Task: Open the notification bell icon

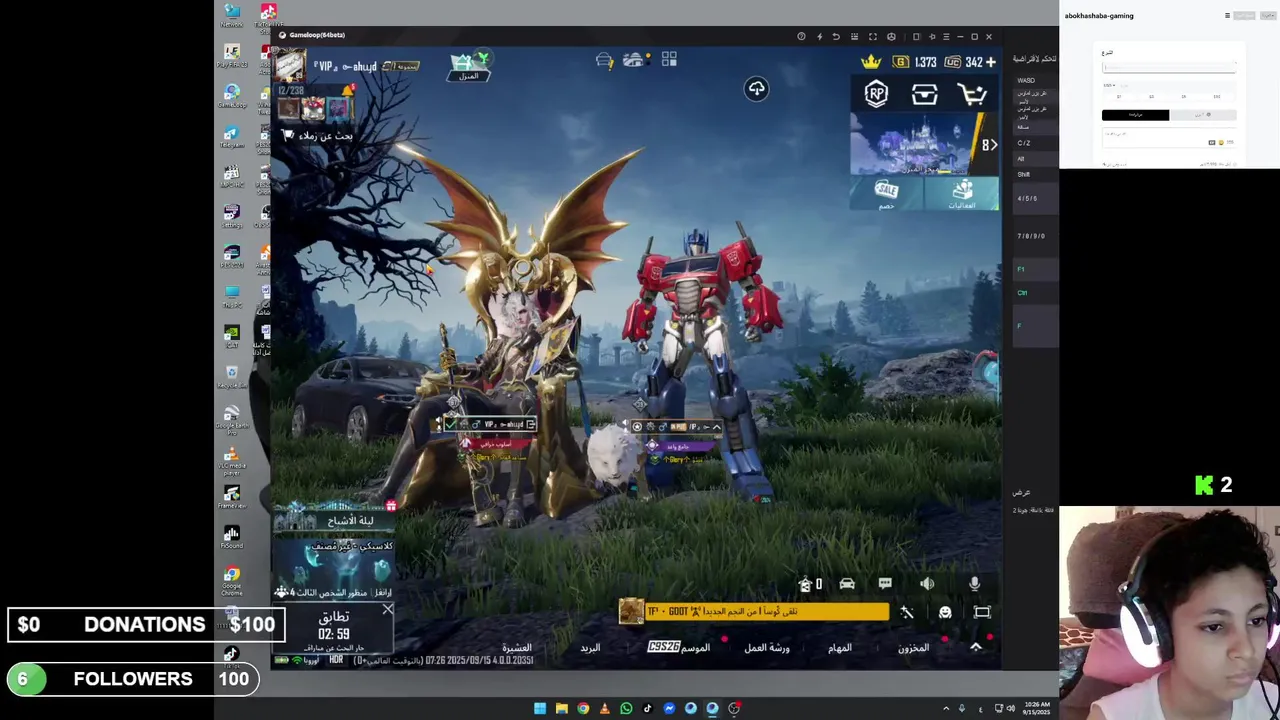Action: [x=349, y=92]
